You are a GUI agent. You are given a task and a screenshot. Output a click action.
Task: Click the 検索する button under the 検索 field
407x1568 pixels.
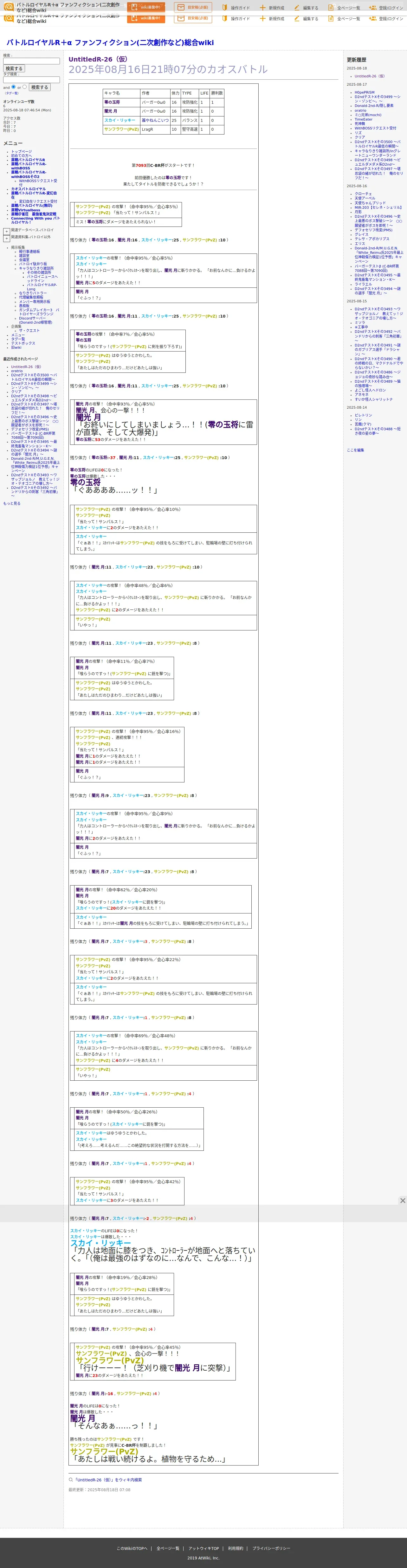[x=13, y=69]
